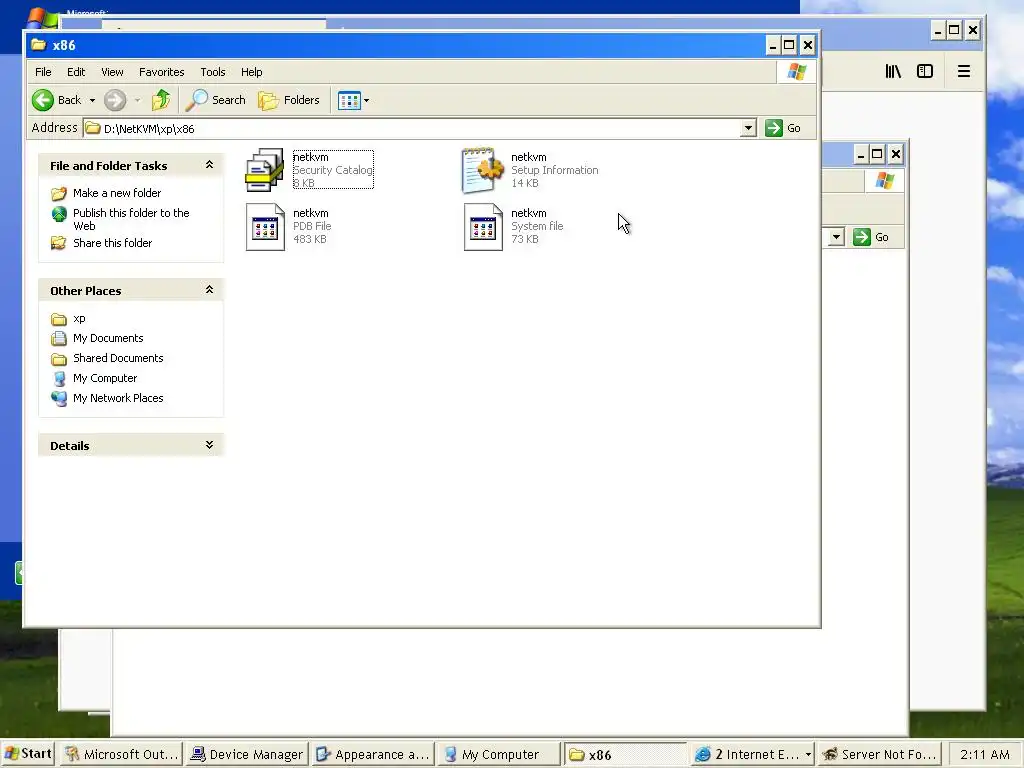Click the 'PDB File' label text

click(x=312, y=226)
